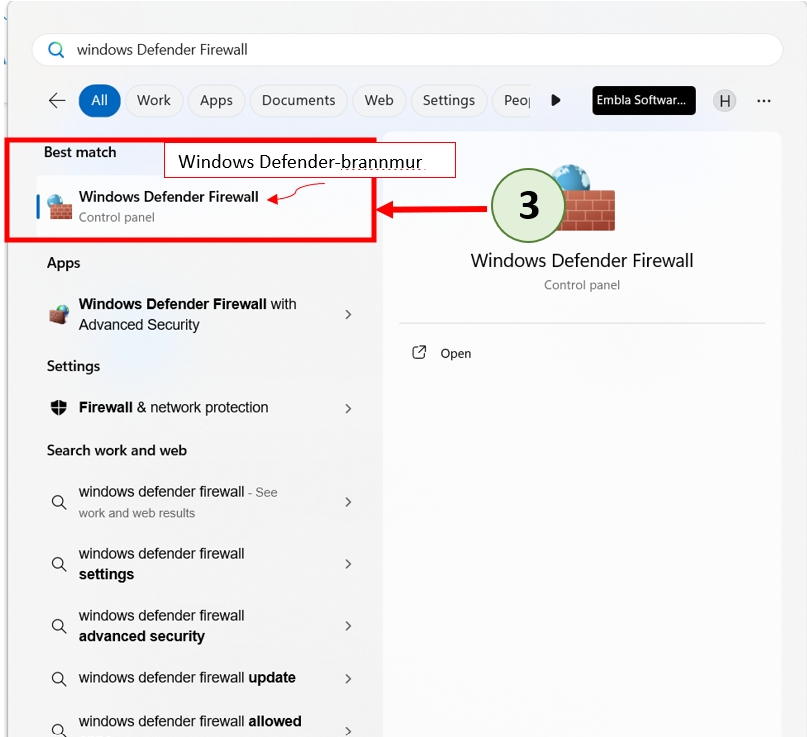
Task: Click the H user profile avatar
Action: 724,100
